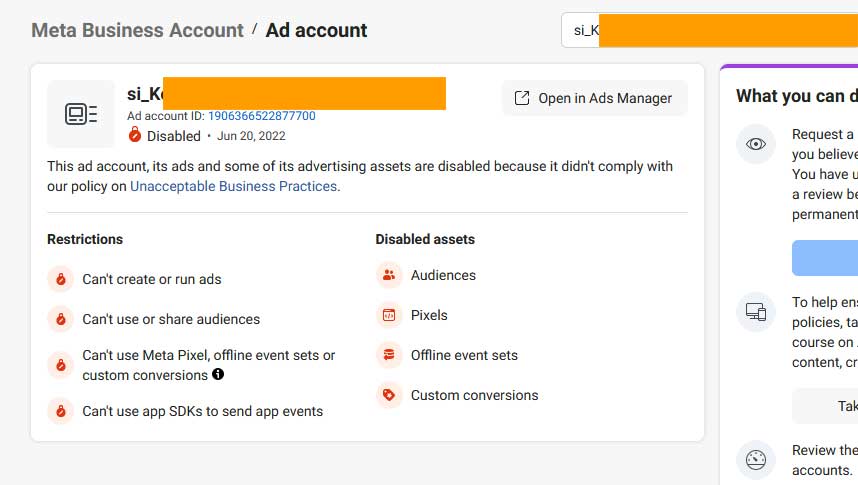Click the Custom conversions tag icon

(x=389, y=395)
